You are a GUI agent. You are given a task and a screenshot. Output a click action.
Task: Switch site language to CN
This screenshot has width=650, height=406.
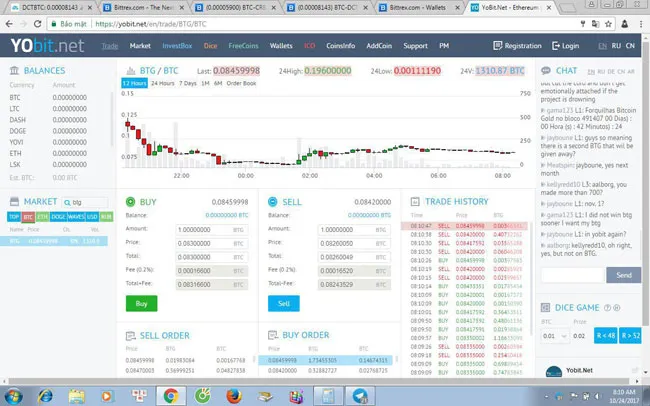[x=630, y=46]
